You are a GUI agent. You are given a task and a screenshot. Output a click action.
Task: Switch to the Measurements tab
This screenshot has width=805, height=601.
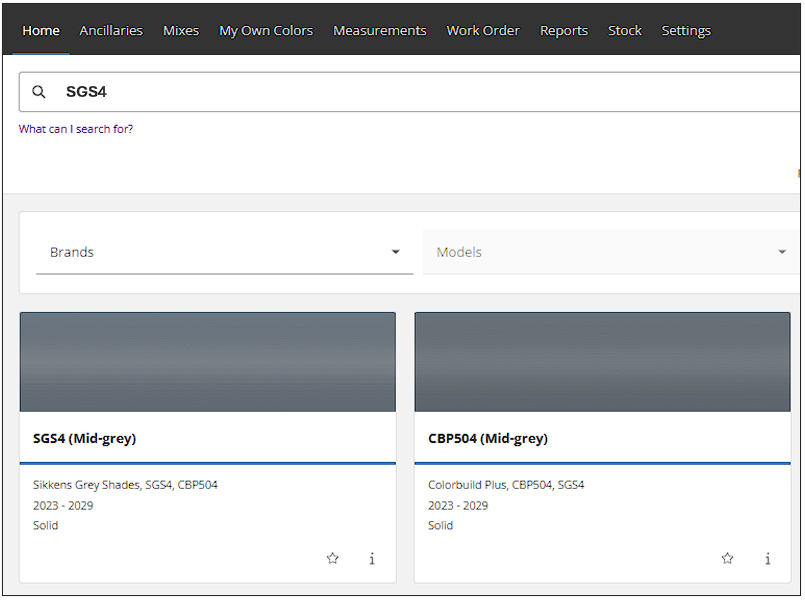(x=380, y=31)
